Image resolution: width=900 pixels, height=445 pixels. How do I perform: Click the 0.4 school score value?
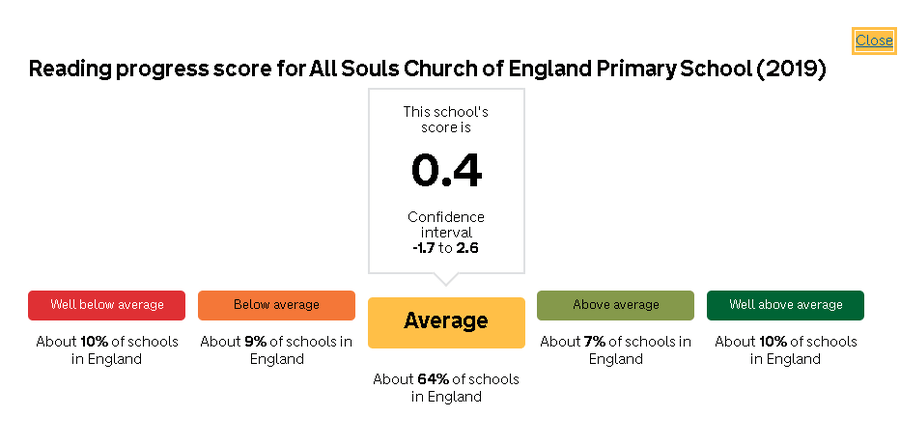(447, 171)
